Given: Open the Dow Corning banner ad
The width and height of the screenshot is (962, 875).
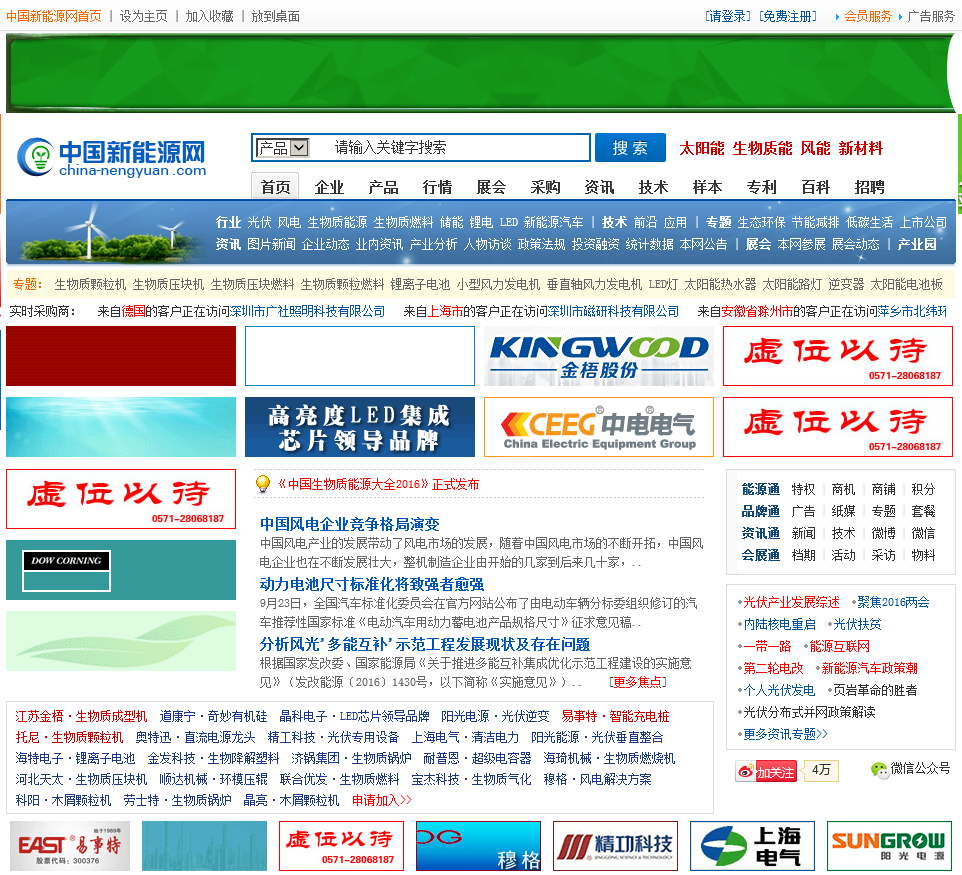Looking at the screenshot, I should [x=121, y=570].
